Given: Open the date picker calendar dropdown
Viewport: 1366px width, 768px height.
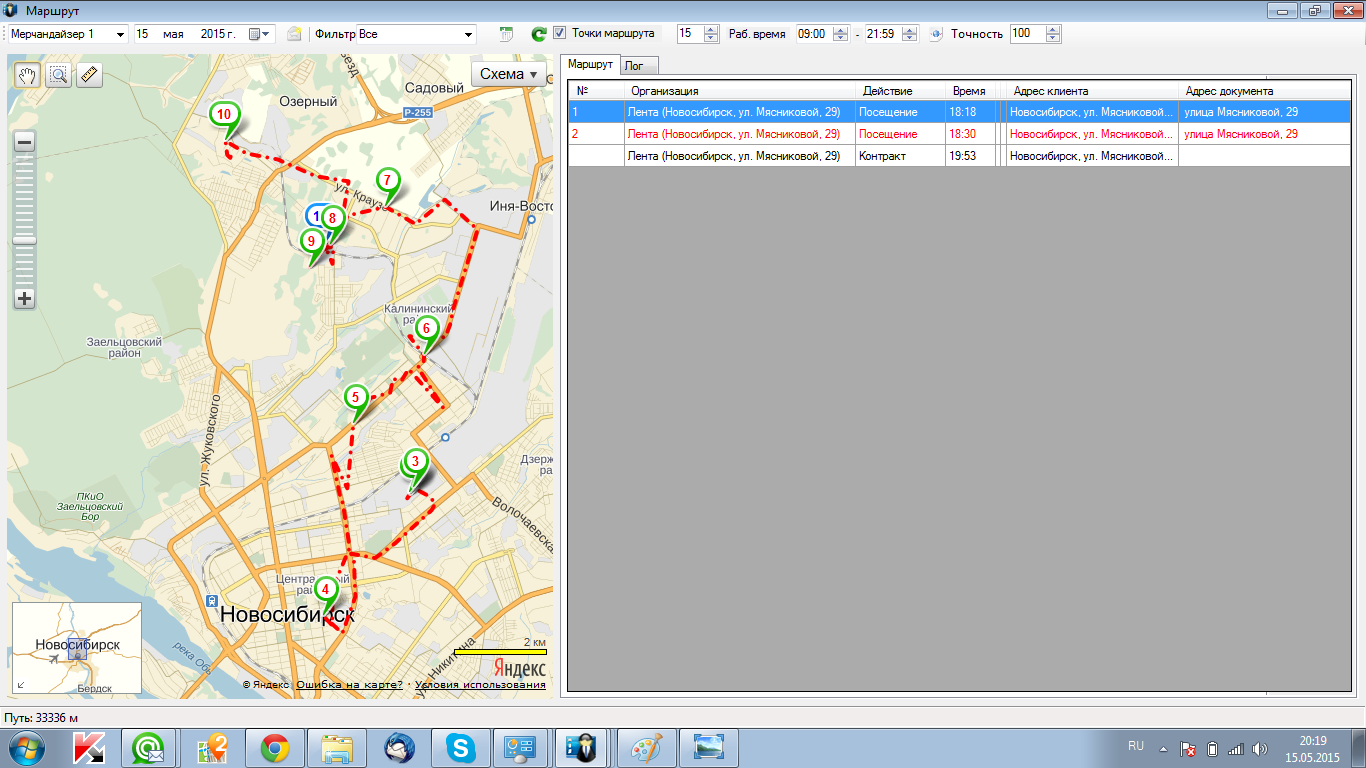Looking at the screenshot, I should click(260, 34).
